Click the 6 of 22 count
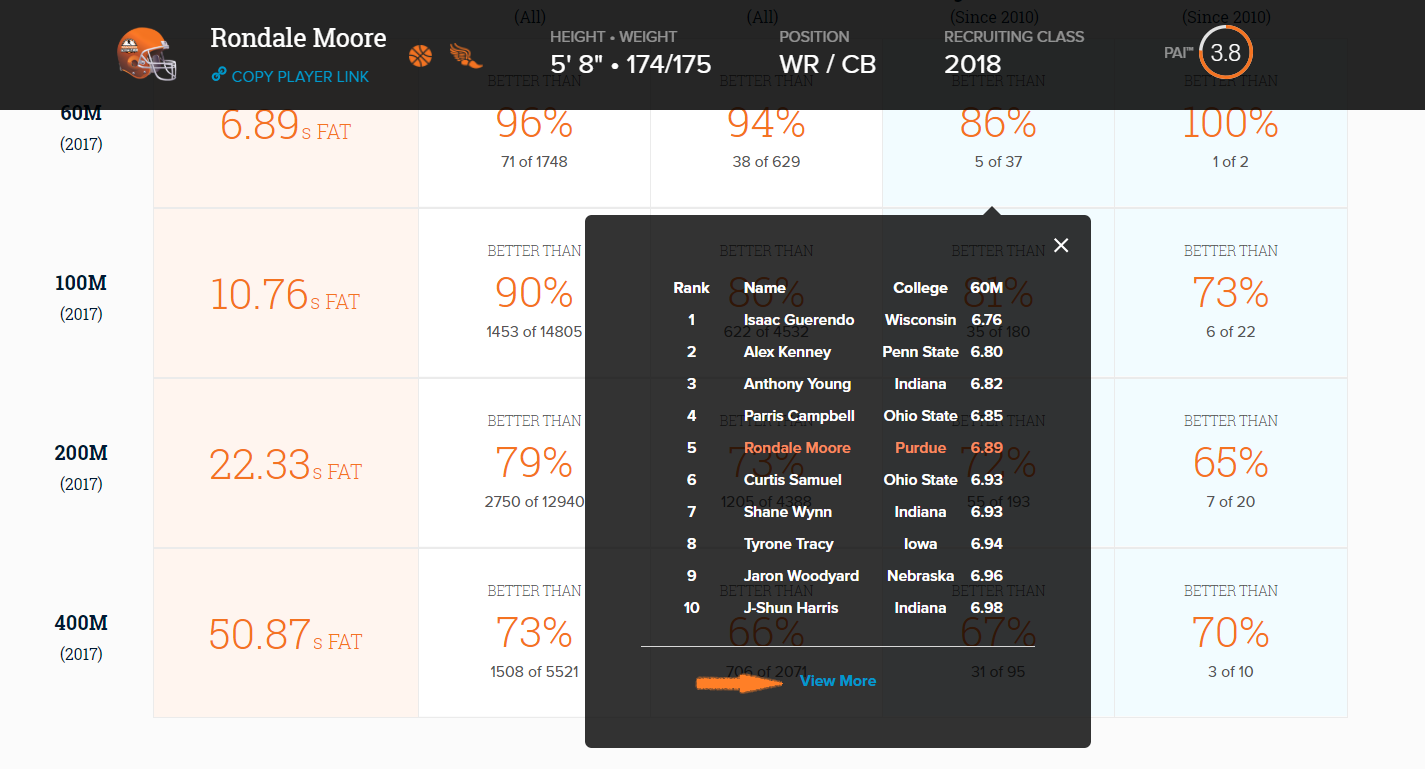Image resolution: width=1425 pixels, height=769 pixels. [1230, 332]
